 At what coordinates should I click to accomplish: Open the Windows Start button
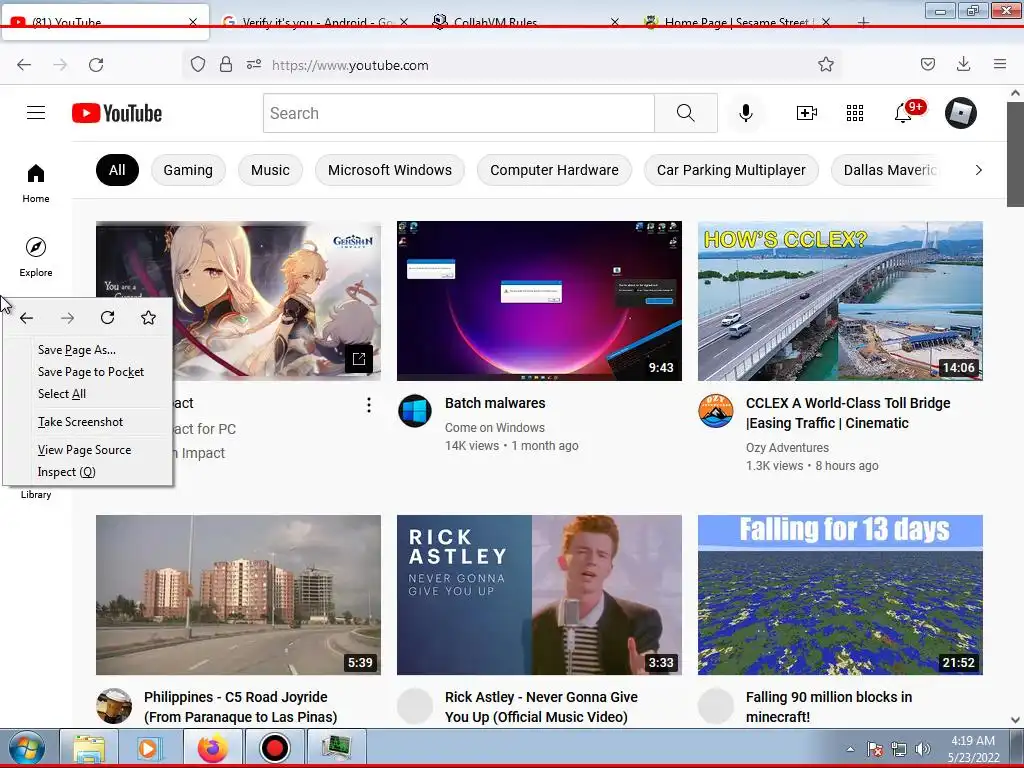(x=26, y=748)
